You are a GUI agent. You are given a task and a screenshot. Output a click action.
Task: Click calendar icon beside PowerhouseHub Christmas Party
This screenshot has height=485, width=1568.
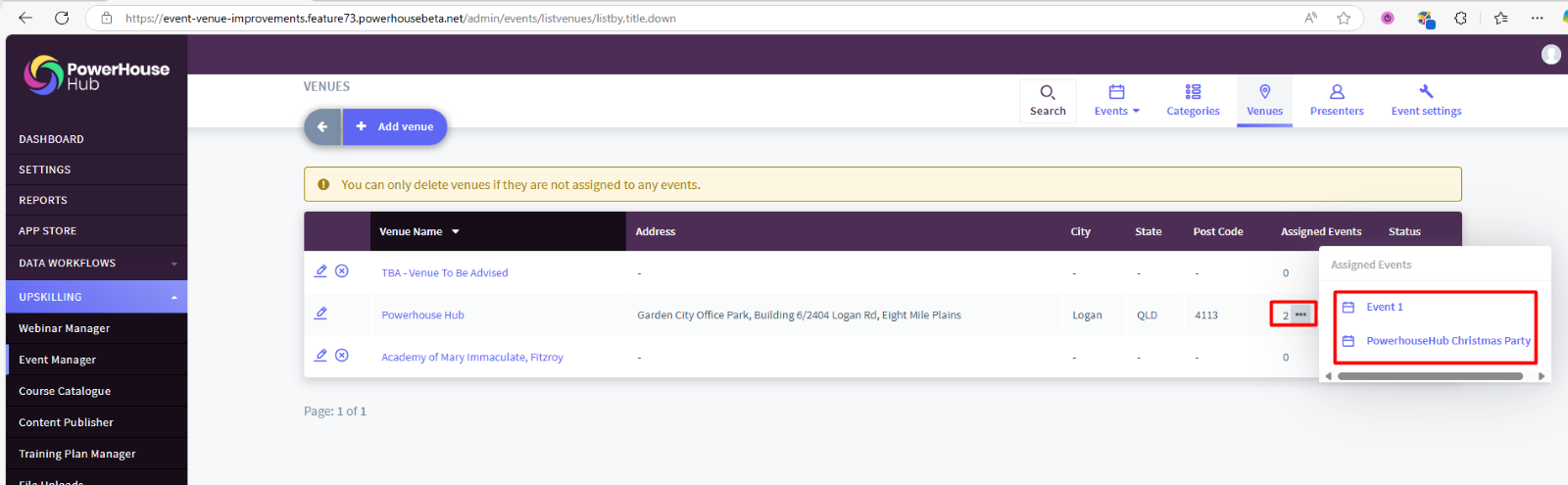click(x=1347, y=340)
